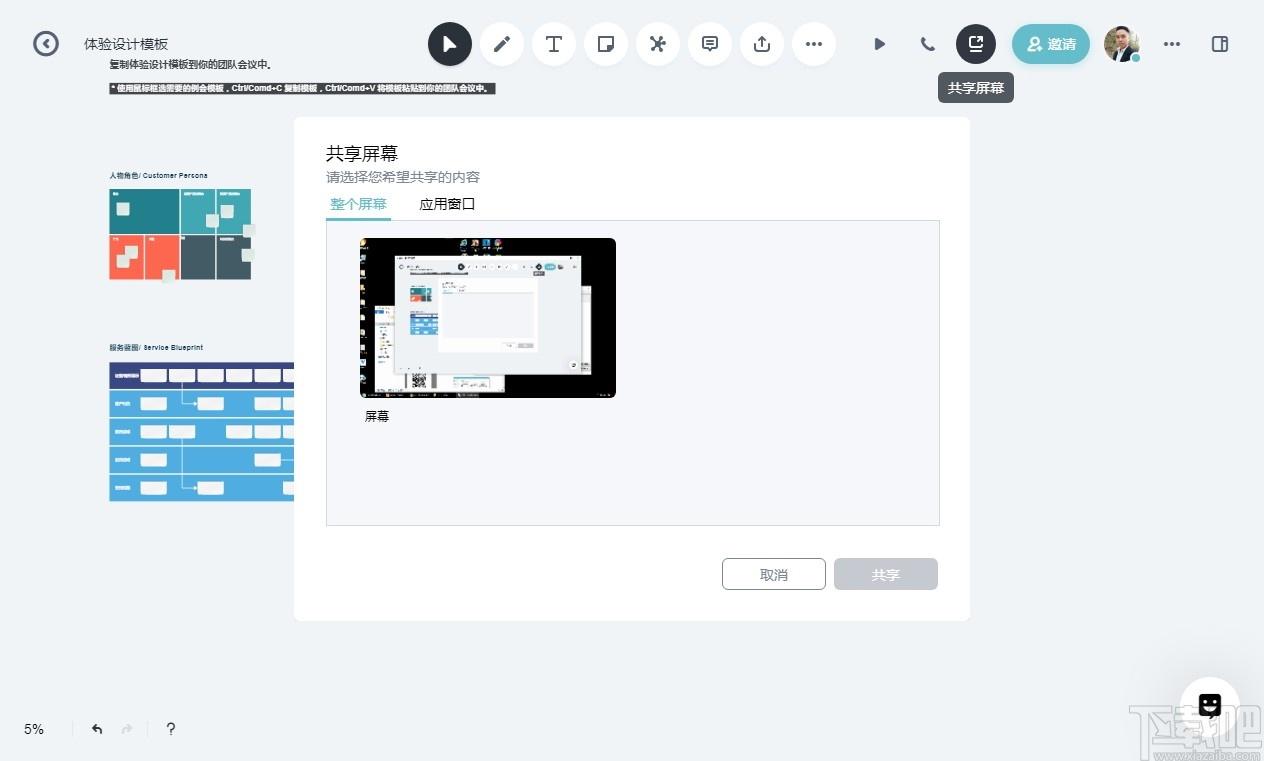1264x761 pixels.
Task: Click the 服务蓝图/ Service Blueprint heading
Action: click(156, 347)
